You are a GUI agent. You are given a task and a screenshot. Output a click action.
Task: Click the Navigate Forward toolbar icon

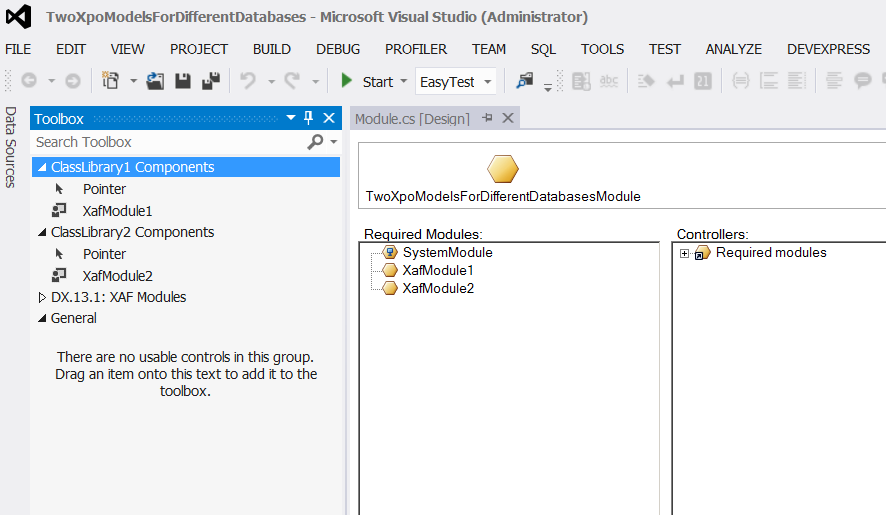[73, 81]
